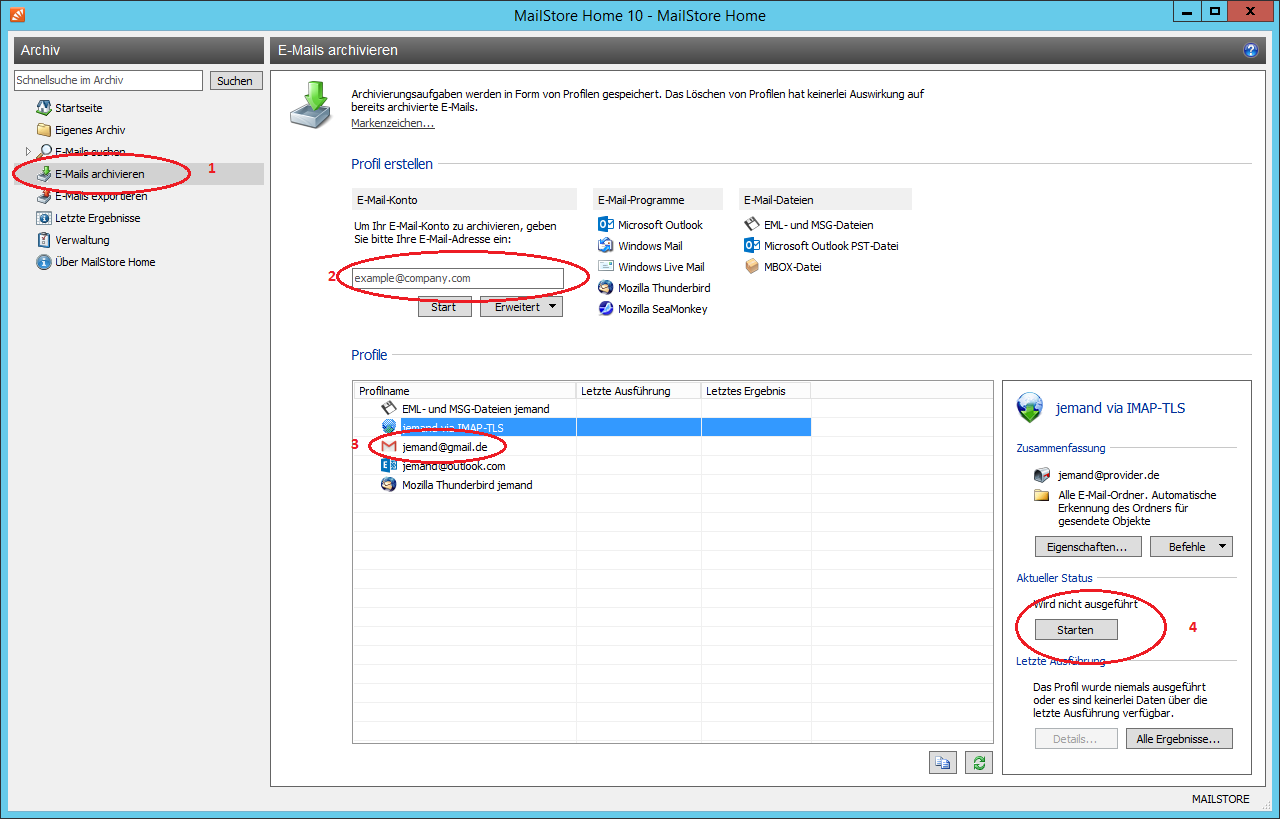This screenshot has height=819, width=1280.
Task: Click the Letztes Ergebnis column header
Action: point(756,391)
